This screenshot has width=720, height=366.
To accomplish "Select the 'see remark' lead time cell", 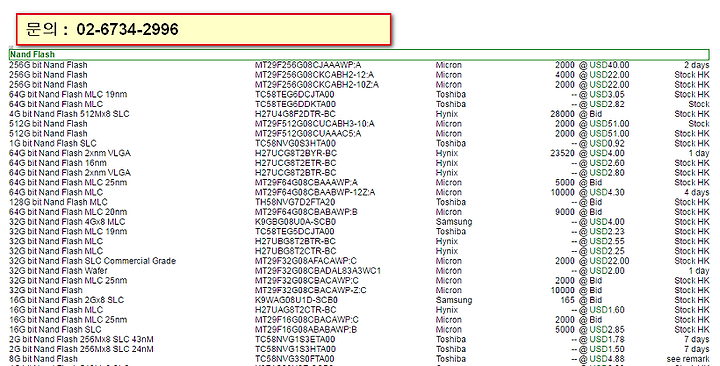I will (688, 359).
